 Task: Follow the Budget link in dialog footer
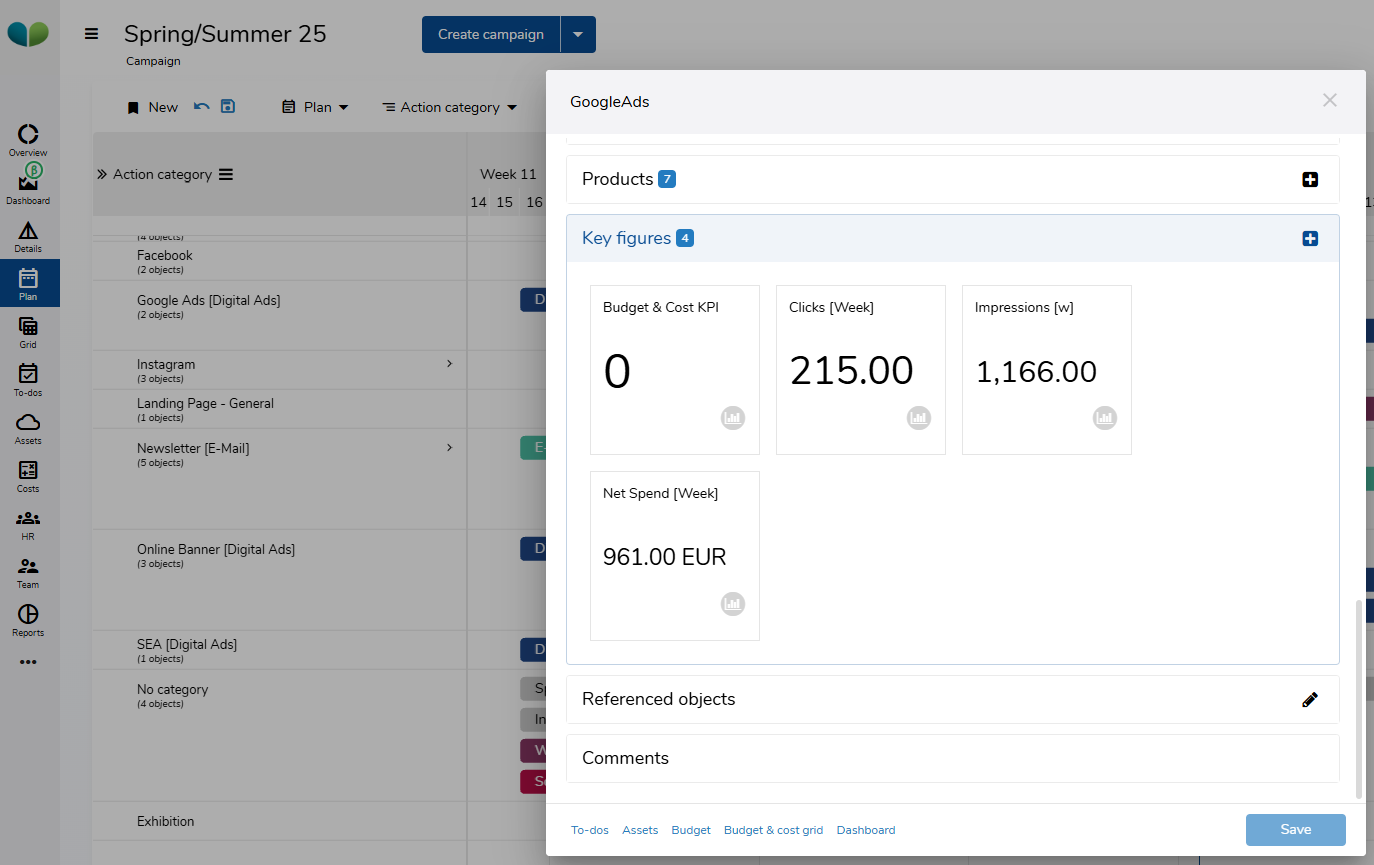tap(691, 830)
